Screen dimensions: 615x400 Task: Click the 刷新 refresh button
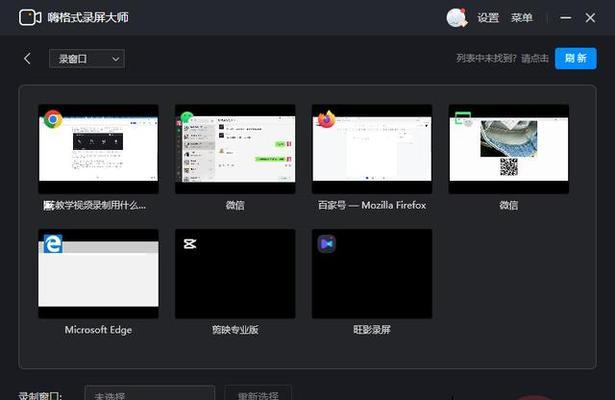click(575, 58)
